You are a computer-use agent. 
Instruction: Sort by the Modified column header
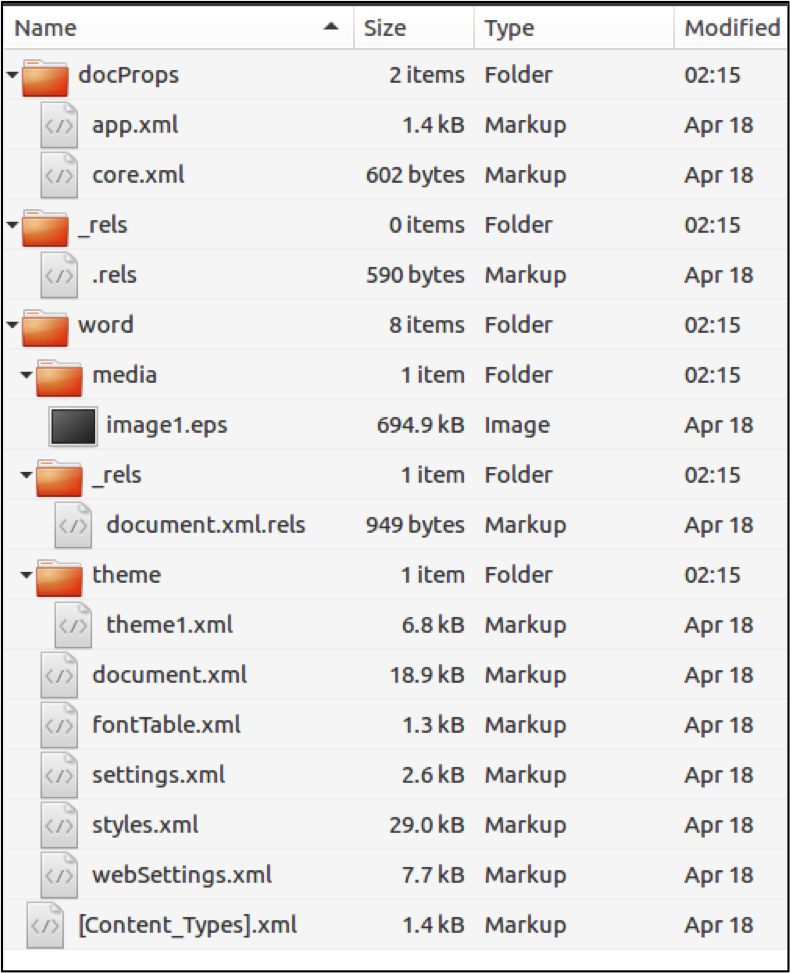731,29
